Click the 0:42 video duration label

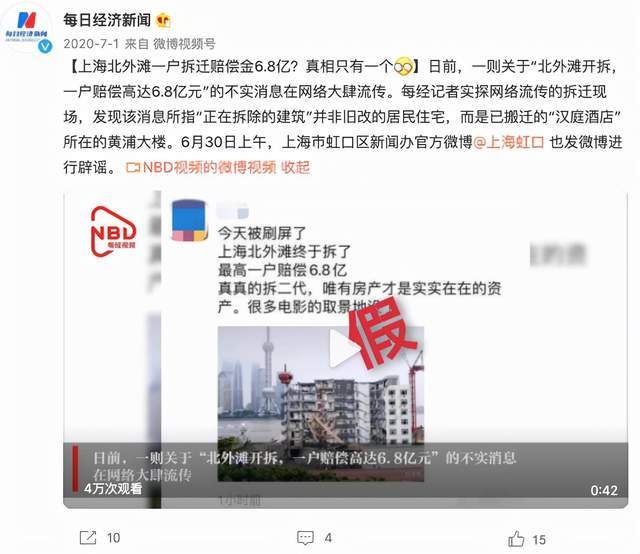(604, 490)
